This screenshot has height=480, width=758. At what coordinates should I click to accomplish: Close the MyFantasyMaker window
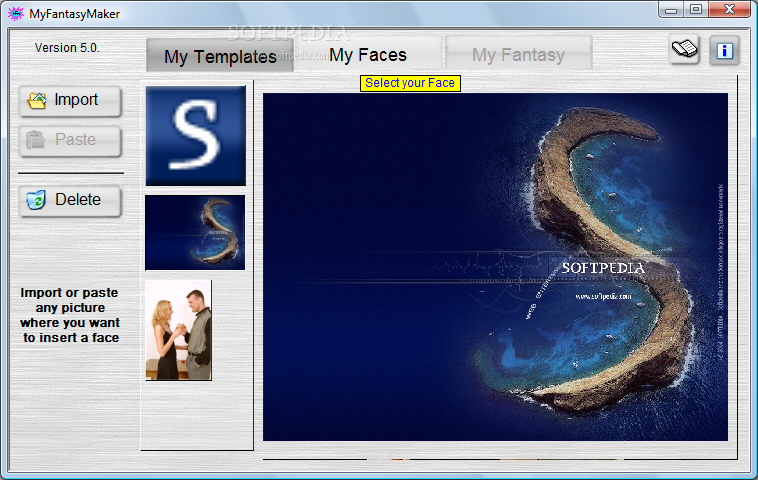pyautogui.click(x=729, y=9)
